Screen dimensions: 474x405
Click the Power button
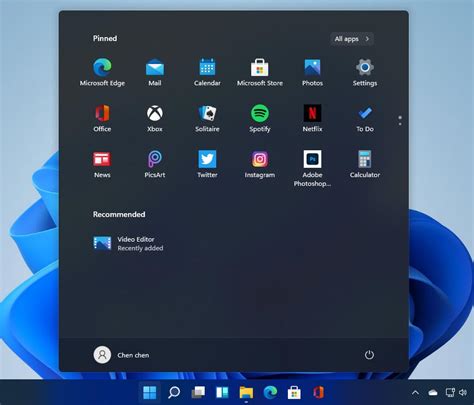click(369, 355)
